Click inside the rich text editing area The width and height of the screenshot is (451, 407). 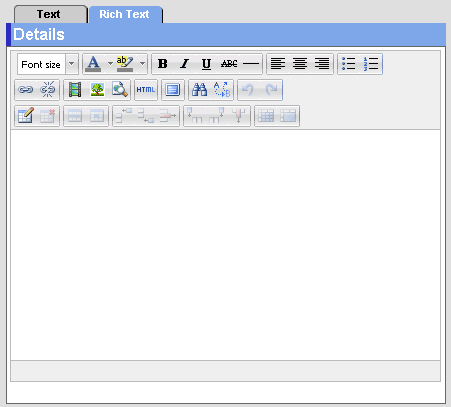pos(225,245)
